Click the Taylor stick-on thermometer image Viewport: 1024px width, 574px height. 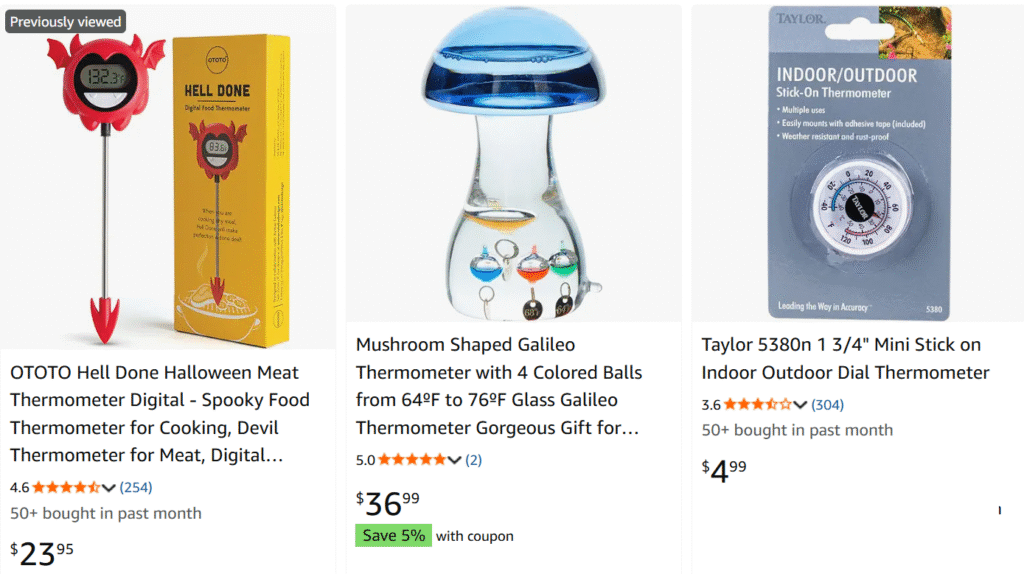pyautogui.click(x=859, y=165)
